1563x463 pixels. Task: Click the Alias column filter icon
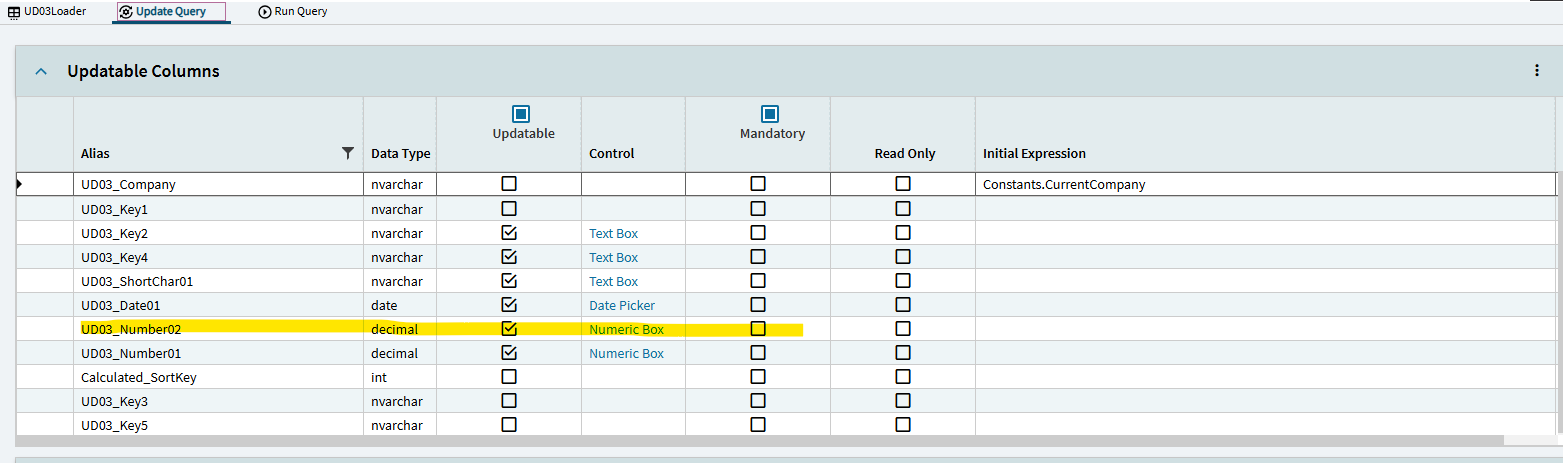point(348,153)
